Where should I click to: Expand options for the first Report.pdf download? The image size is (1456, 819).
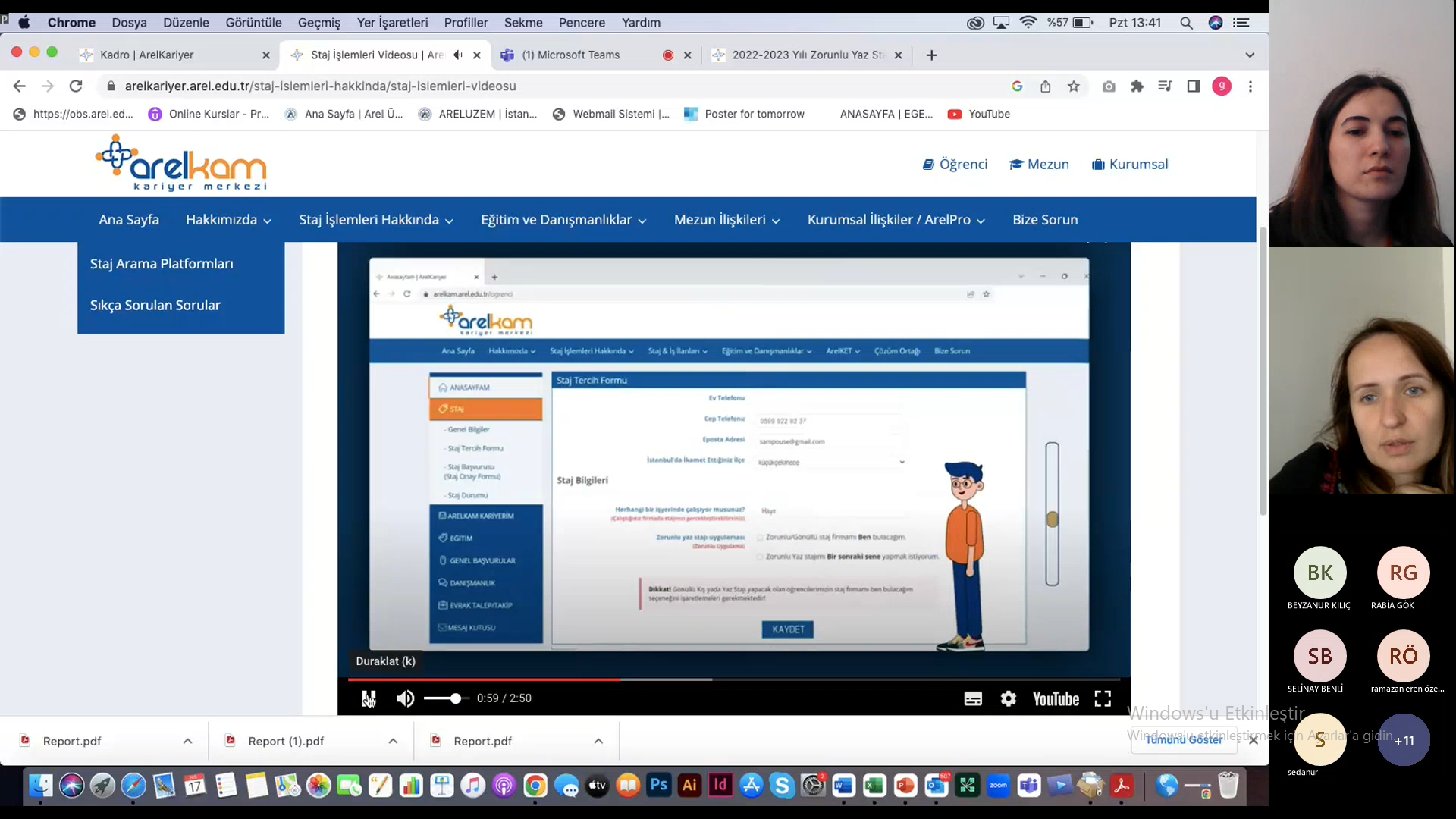point(188,742)
